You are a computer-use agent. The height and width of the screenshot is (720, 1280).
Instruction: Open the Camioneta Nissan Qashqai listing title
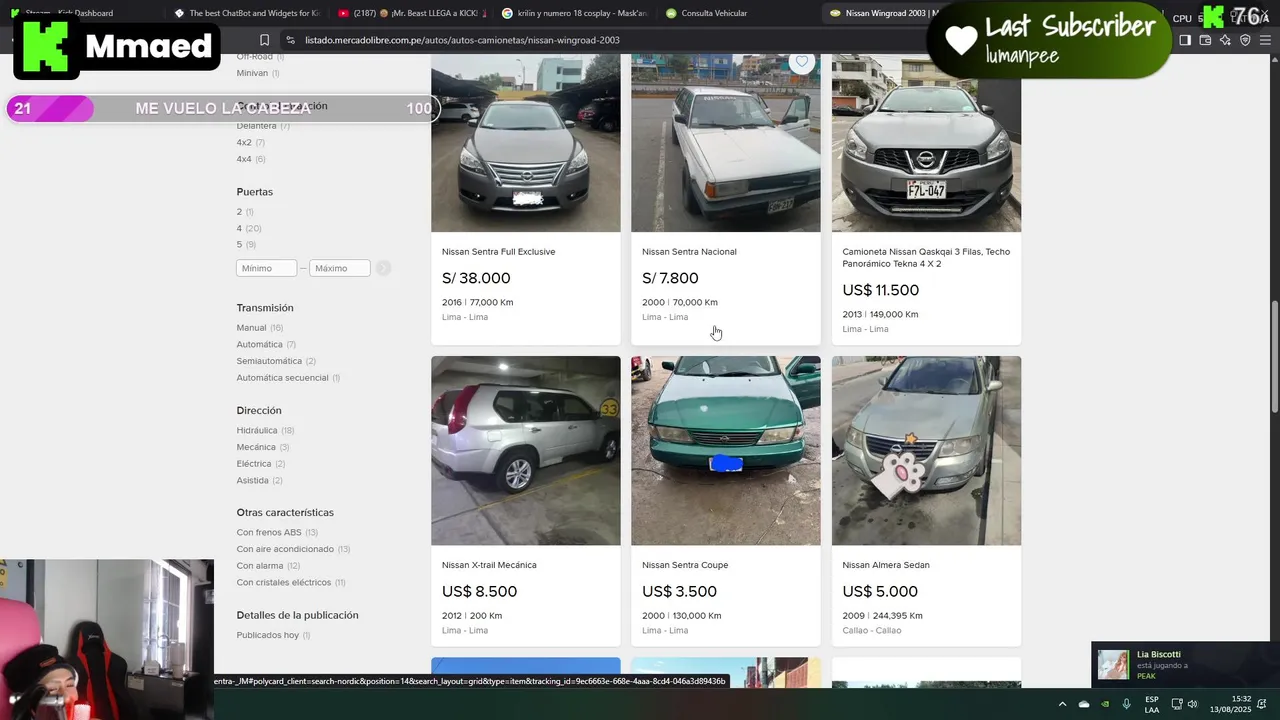click(x=926, y=258)
